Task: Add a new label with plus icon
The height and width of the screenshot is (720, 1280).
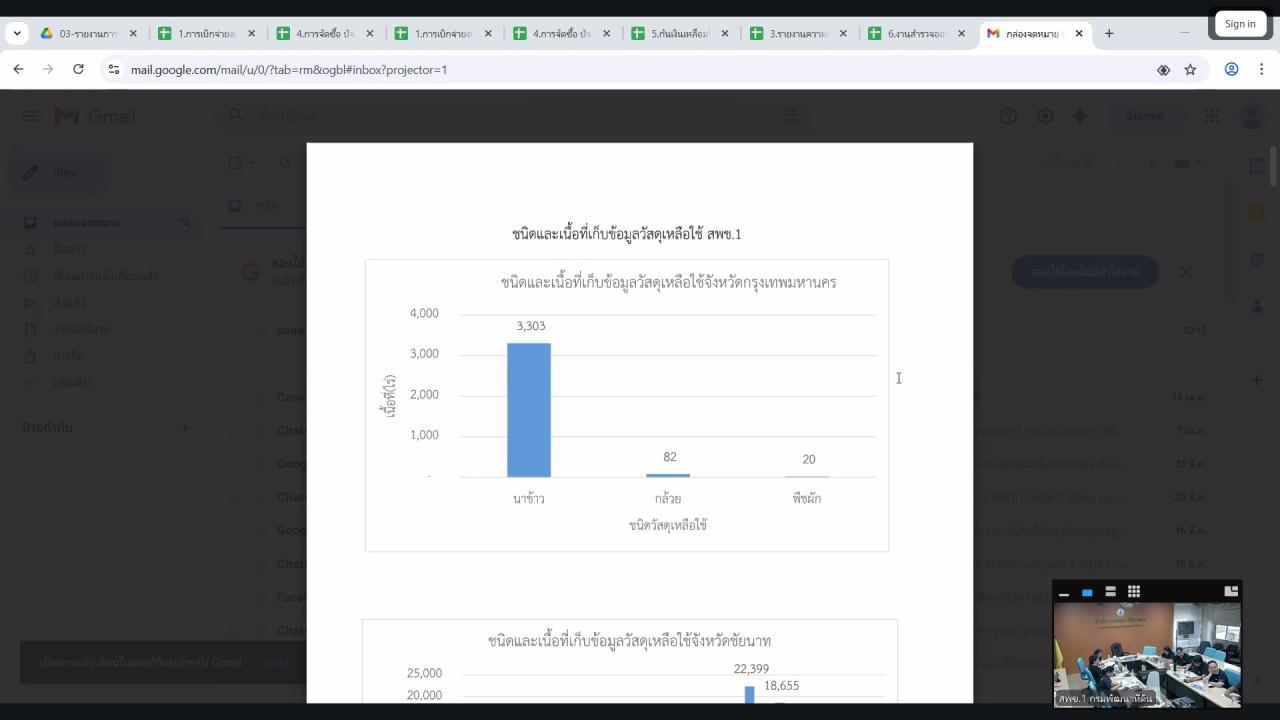Action: [184, 428]
